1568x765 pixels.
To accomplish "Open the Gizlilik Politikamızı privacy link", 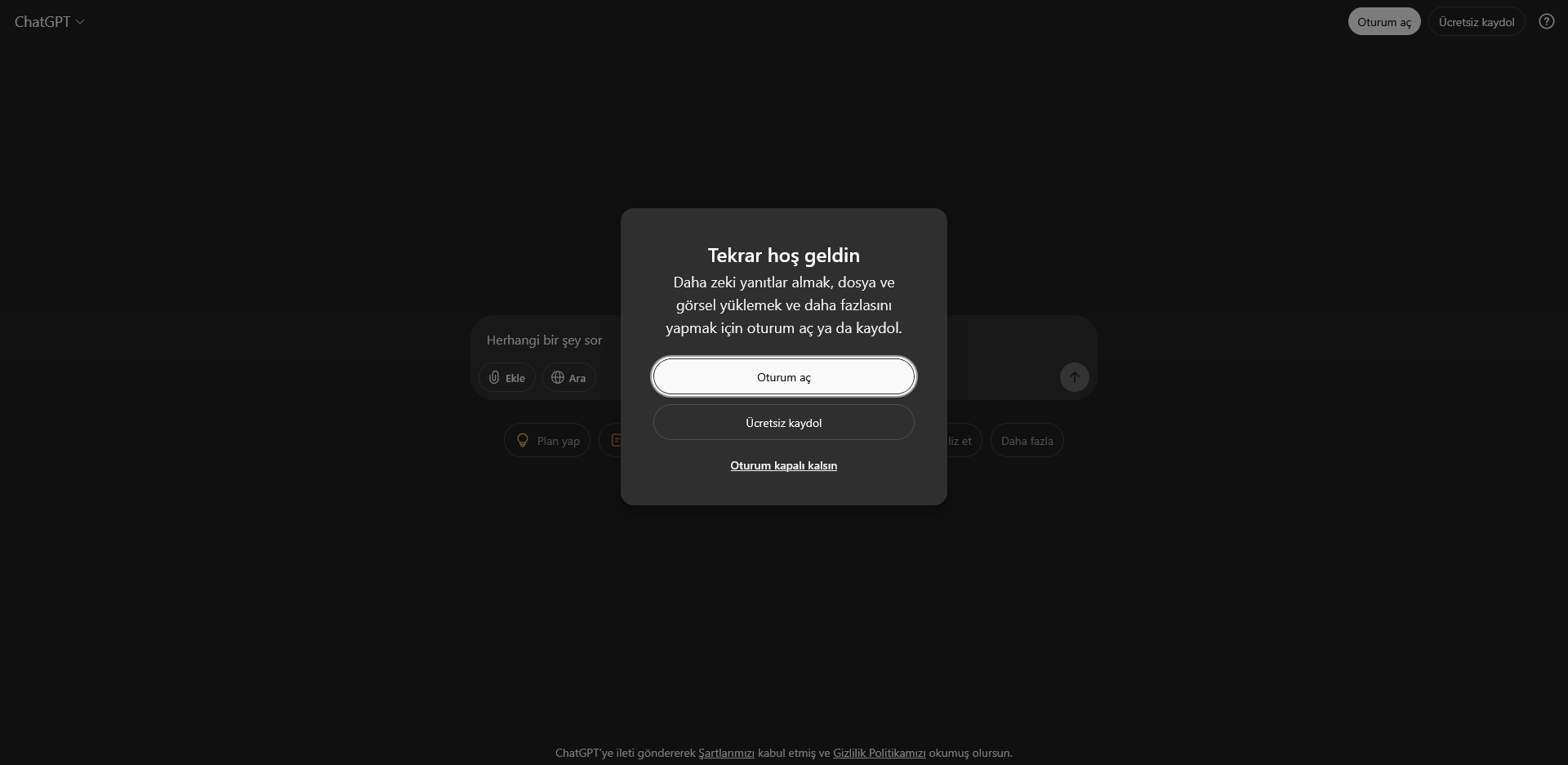I will pos(880,753).
